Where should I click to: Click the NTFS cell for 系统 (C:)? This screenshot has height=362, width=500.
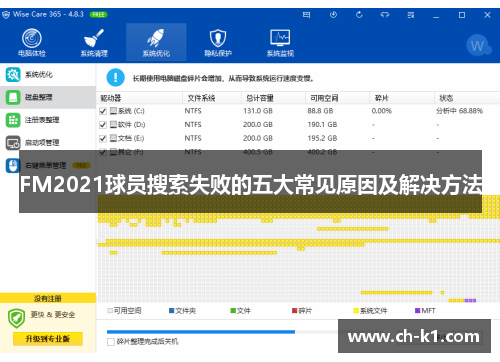pos(193,111)
